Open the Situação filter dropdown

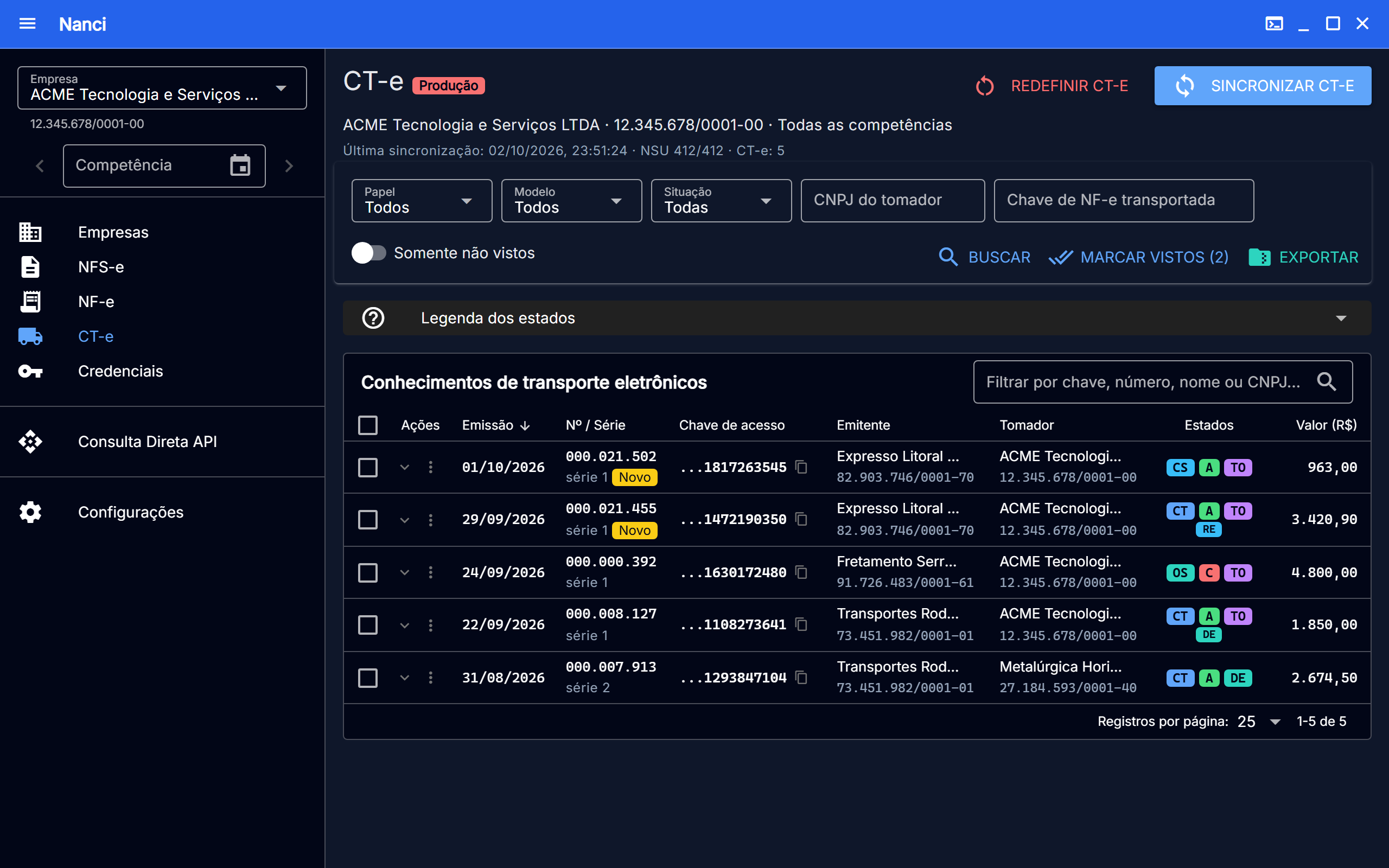click(722, 200)
